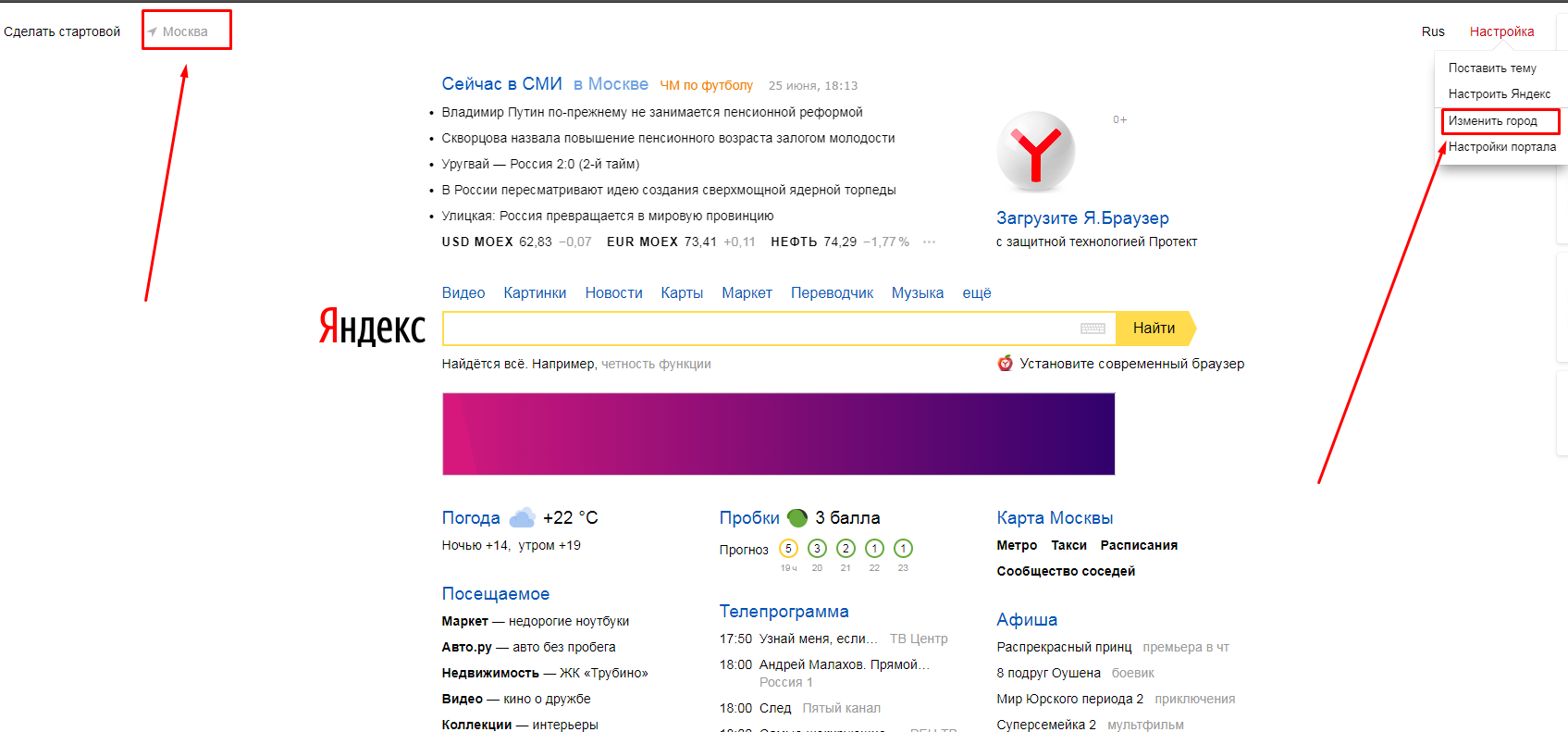Viewport: 1568px width, 732px height.
Task: Click the red Яндекс logo
Action: click(x=372, y=328)
